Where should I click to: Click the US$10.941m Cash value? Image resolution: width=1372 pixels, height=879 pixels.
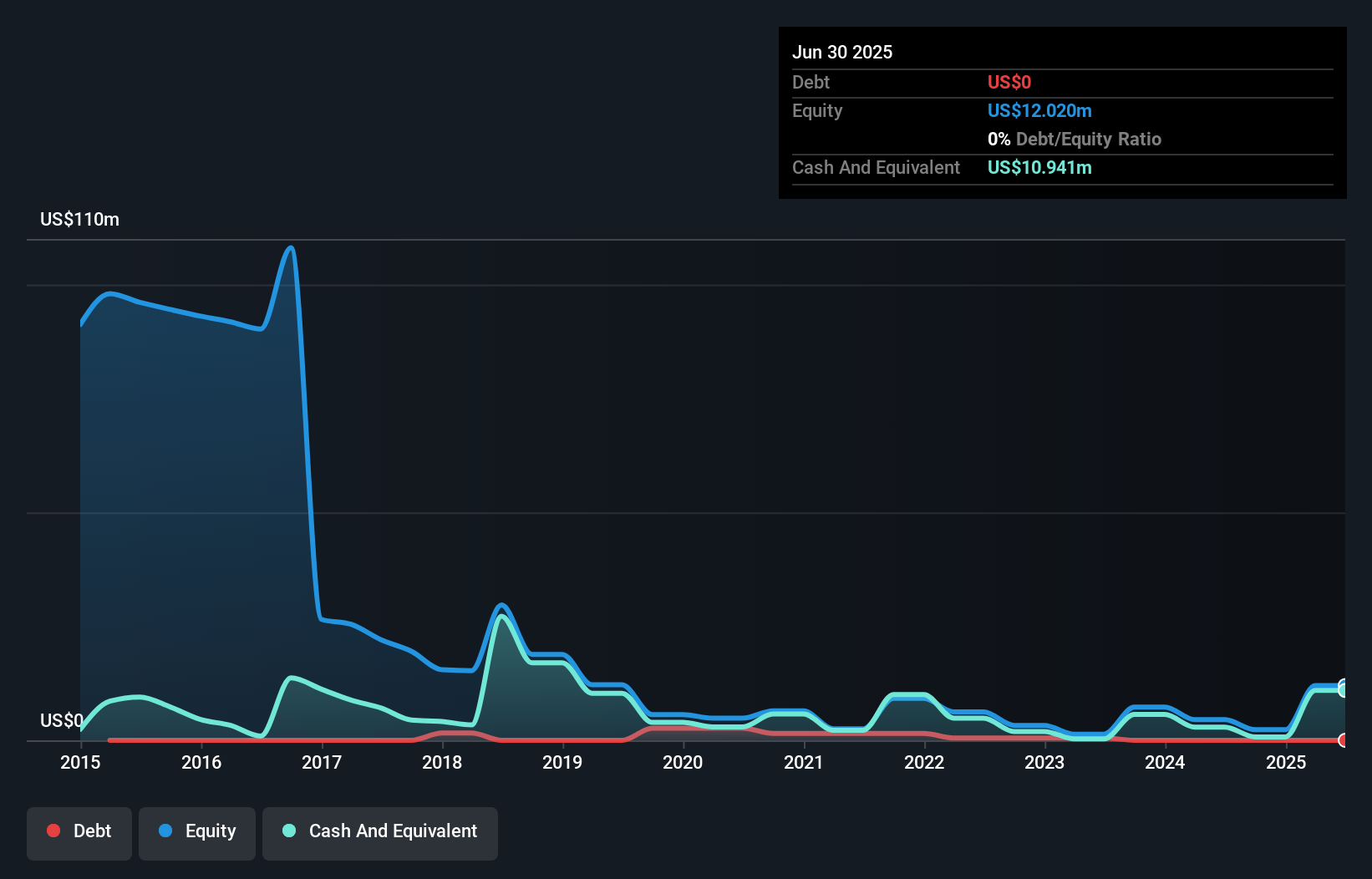(1039, 167)
